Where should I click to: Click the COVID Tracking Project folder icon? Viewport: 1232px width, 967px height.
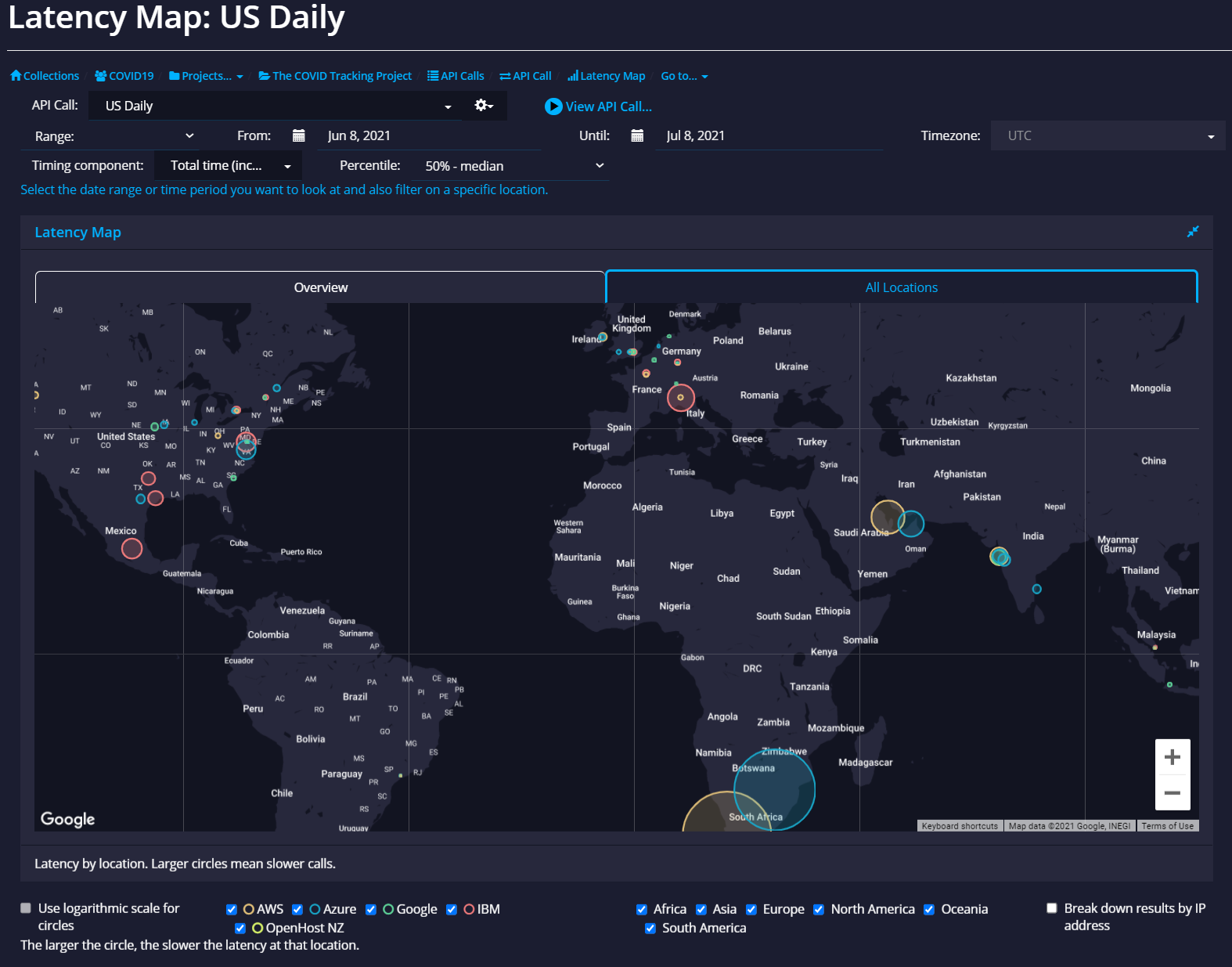click(x=265, y=76)
